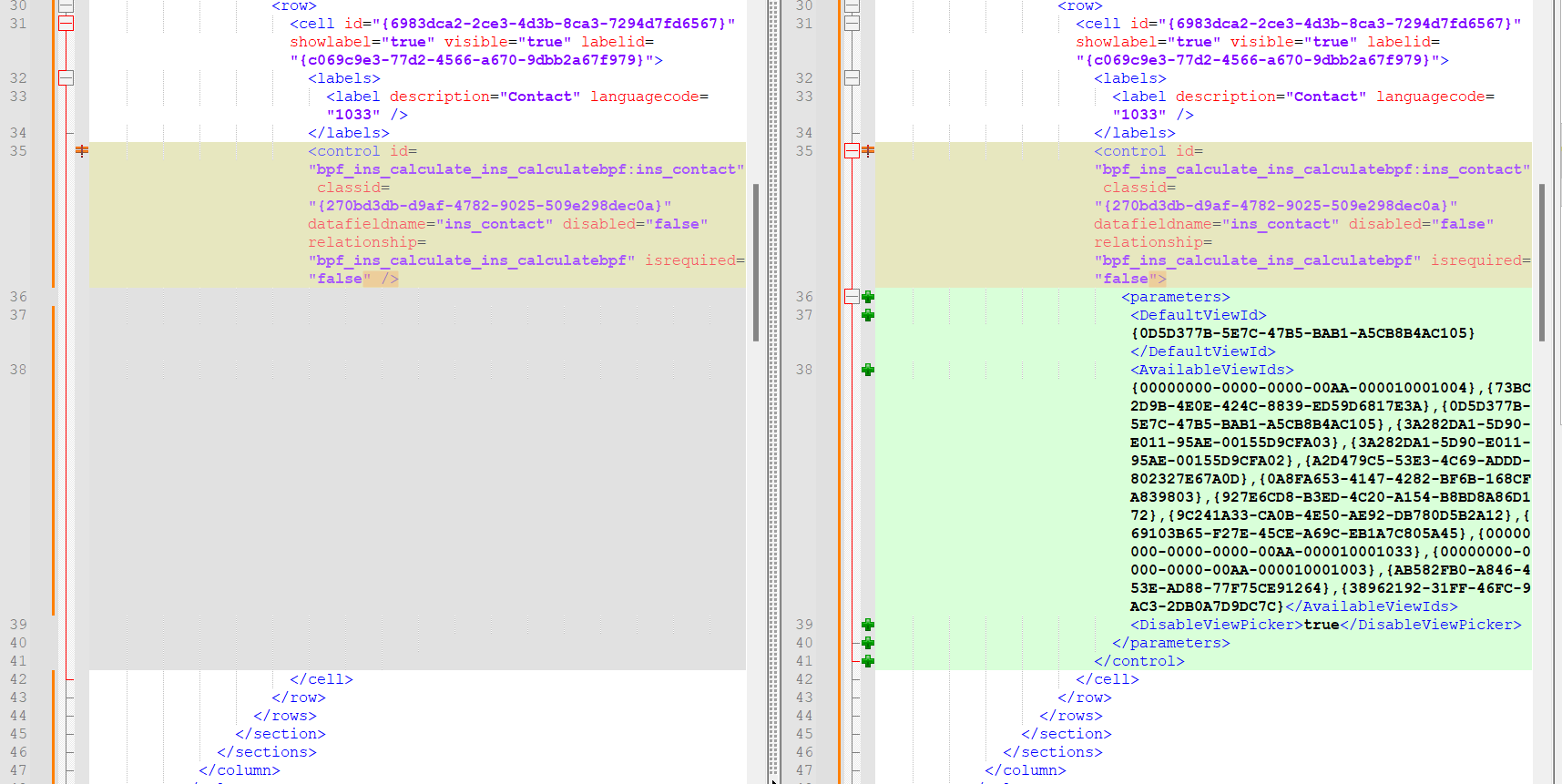This screenshot has width=1562, height=784.
Task: Collapse the labels fold marker on left line 32
Action: [x=66, y=78]
